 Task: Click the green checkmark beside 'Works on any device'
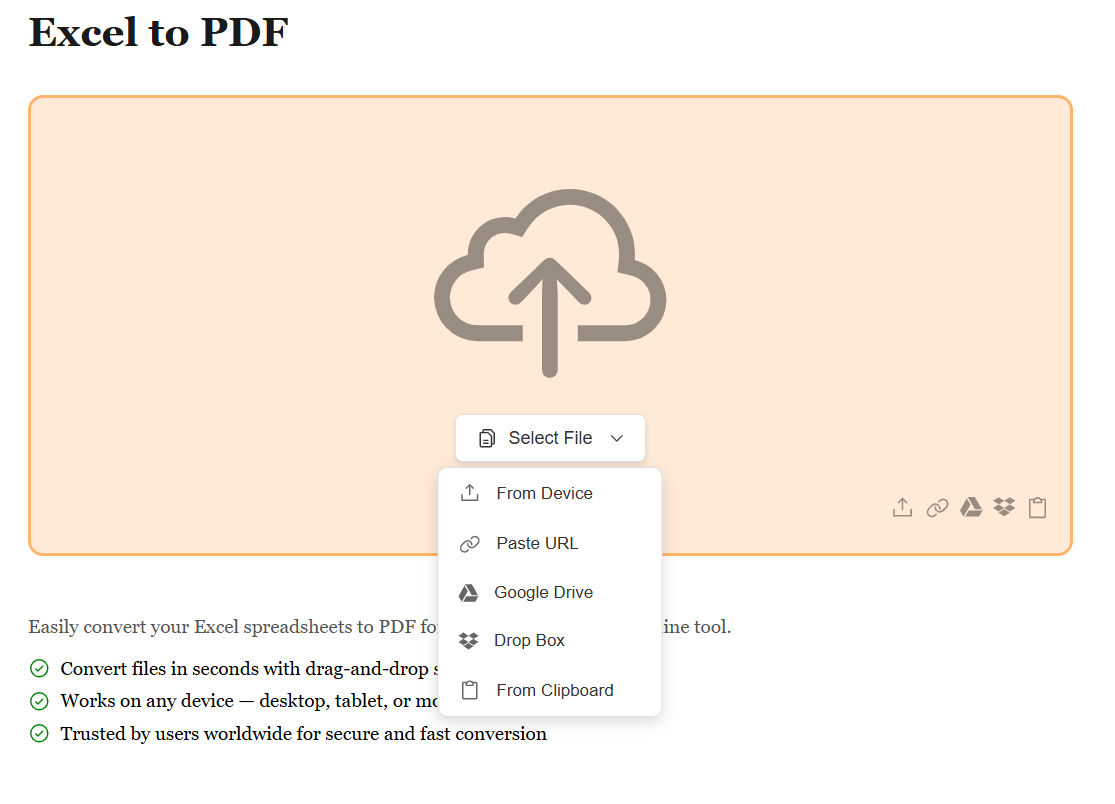click(39, 701)
